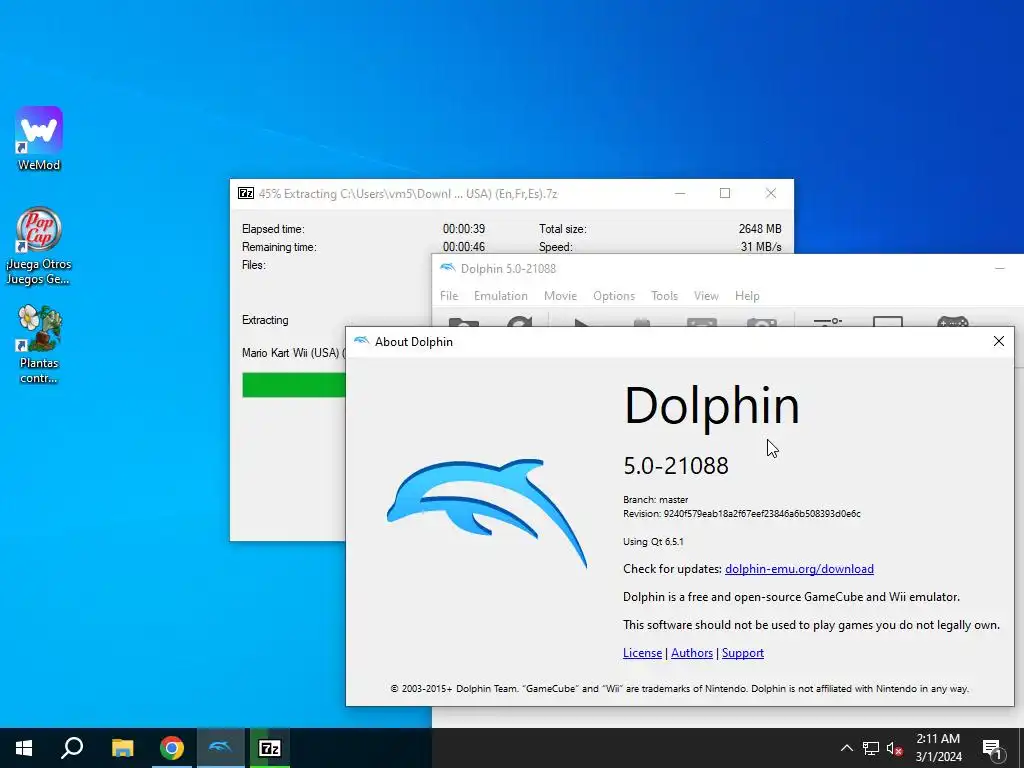Open the Emulation menu in Dolphin
Image resolution: width=1024 pixels, height=768 pixels.
[501, 296]
